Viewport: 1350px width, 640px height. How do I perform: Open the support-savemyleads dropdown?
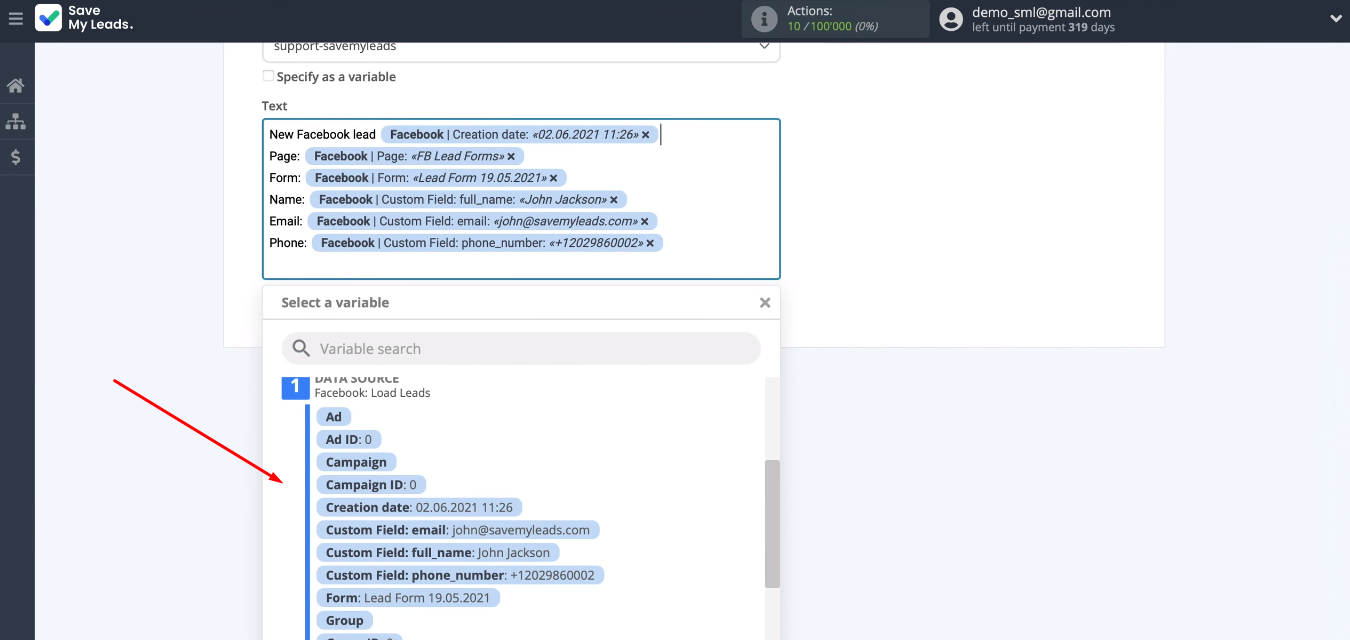[521, 46]
